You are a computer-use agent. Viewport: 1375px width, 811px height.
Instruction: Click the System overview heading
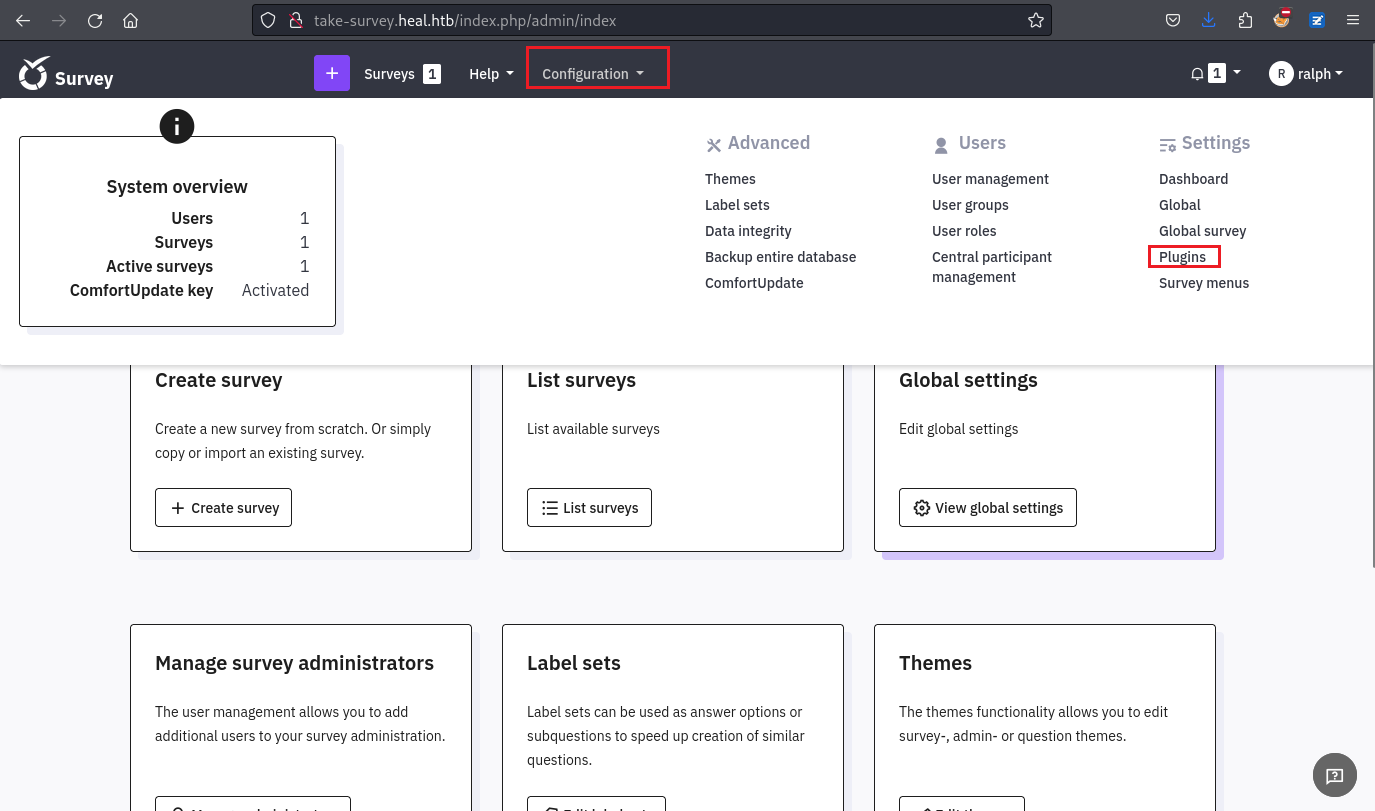coord(177,187)
